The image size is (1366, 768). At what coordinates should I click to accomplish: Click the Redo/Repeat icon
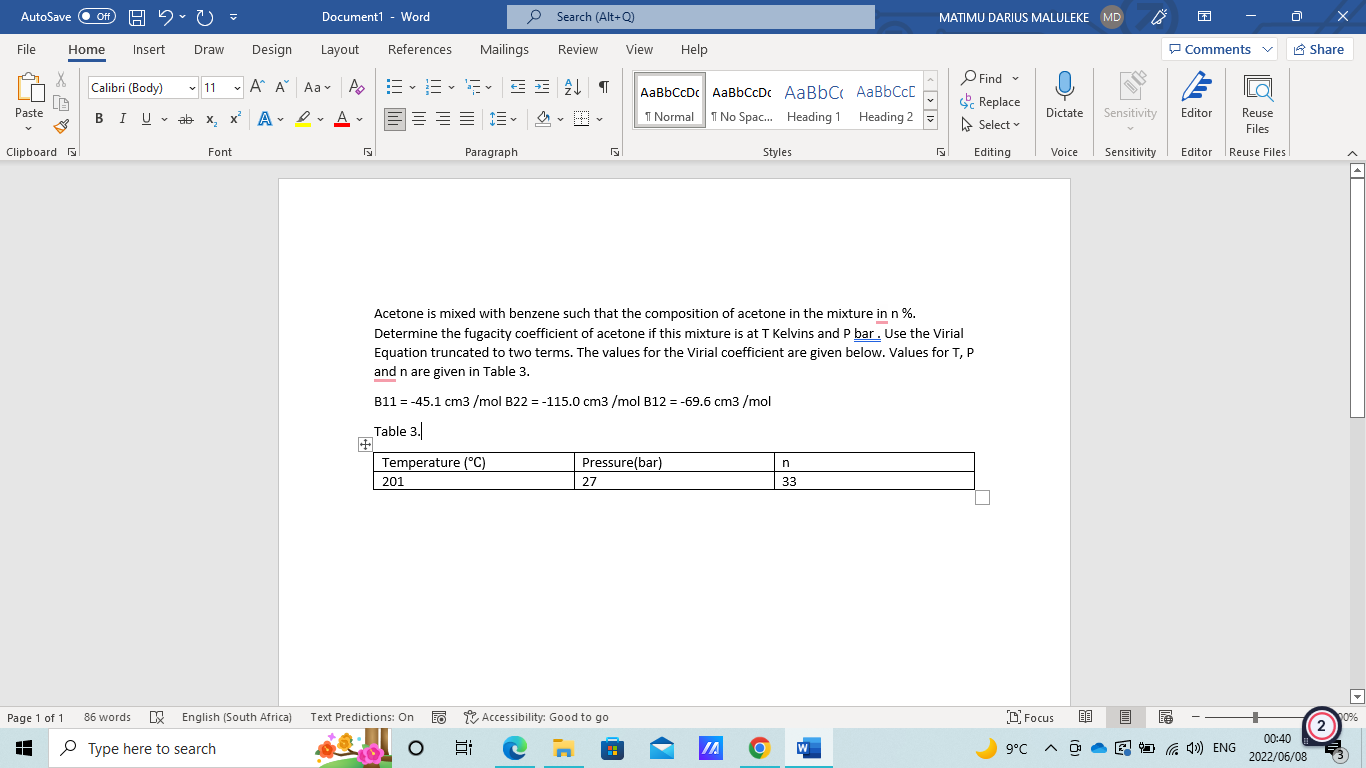click(204, 17)
